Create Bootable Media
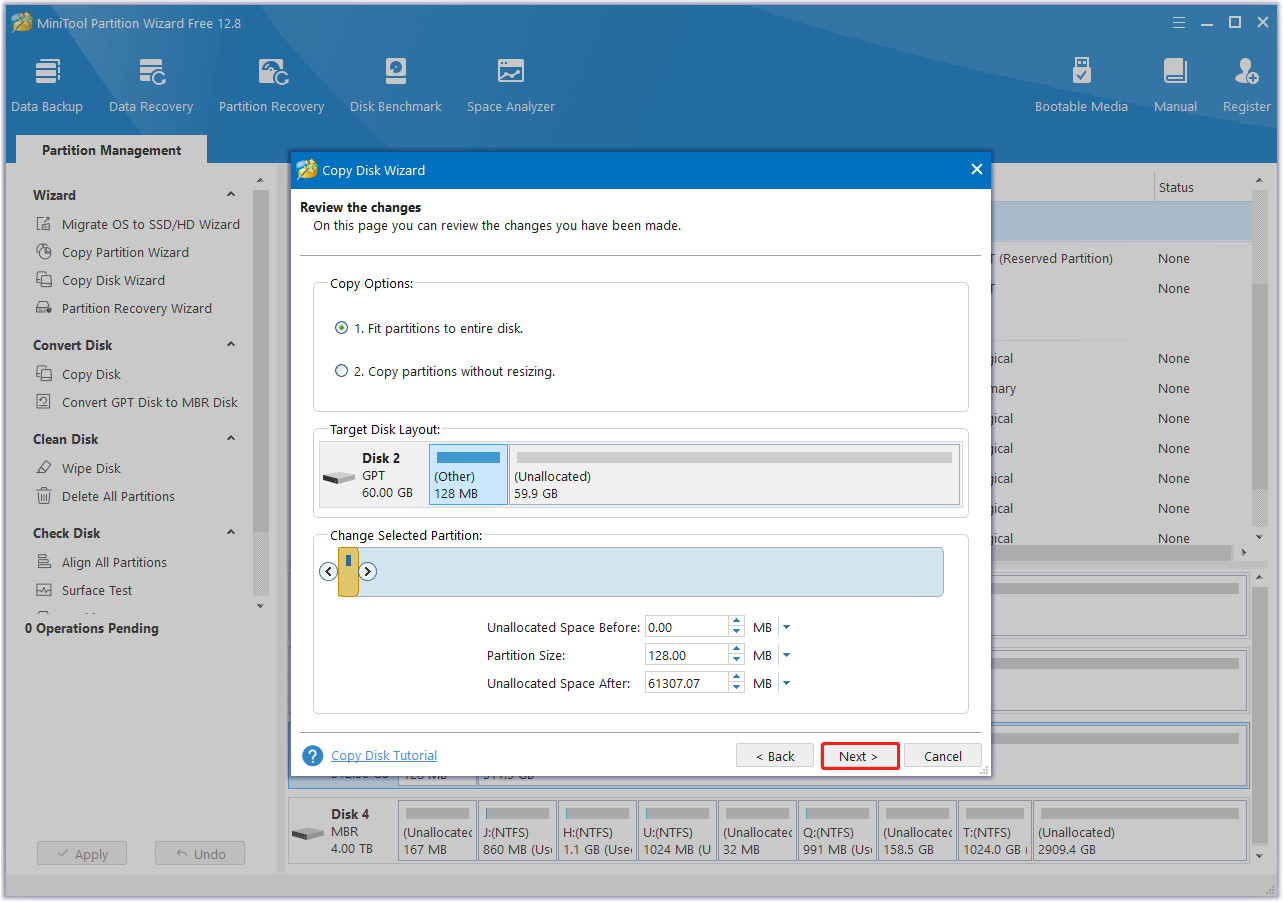This screenshot has width=1283, height=902. click(x=1081, y=85)
